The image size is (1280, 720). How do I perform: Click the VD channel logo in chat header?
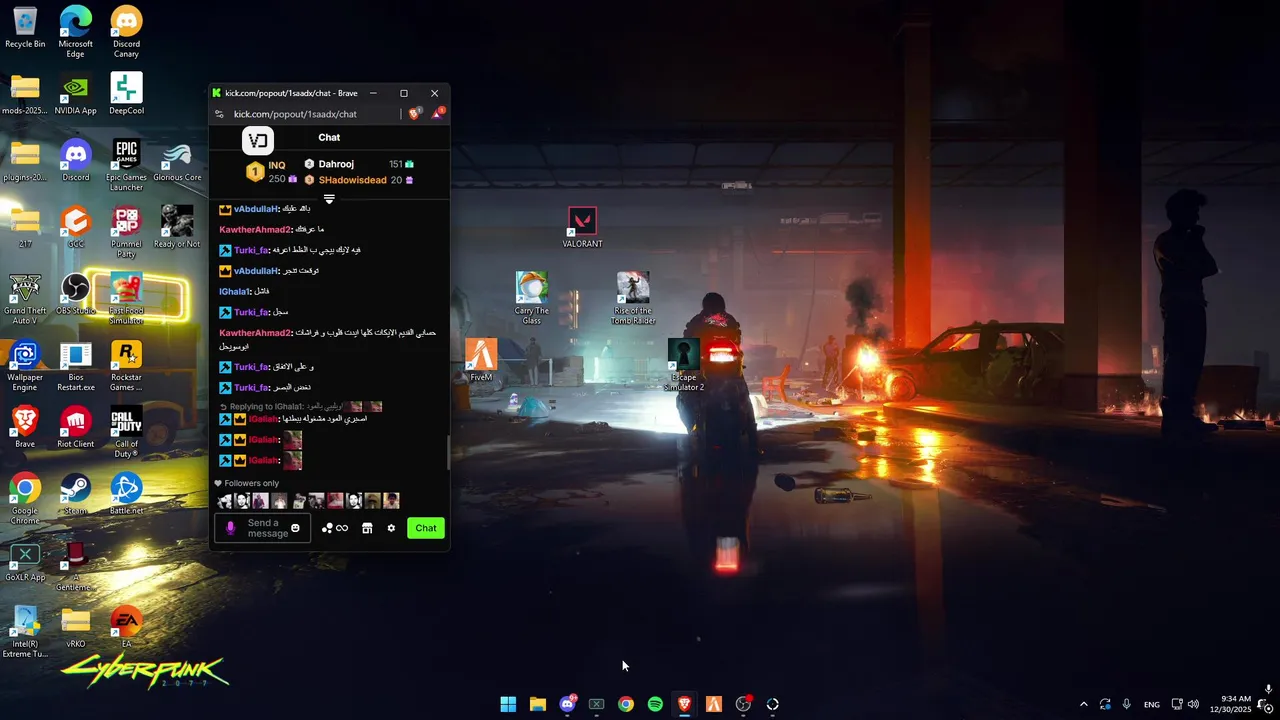[258, 140]
